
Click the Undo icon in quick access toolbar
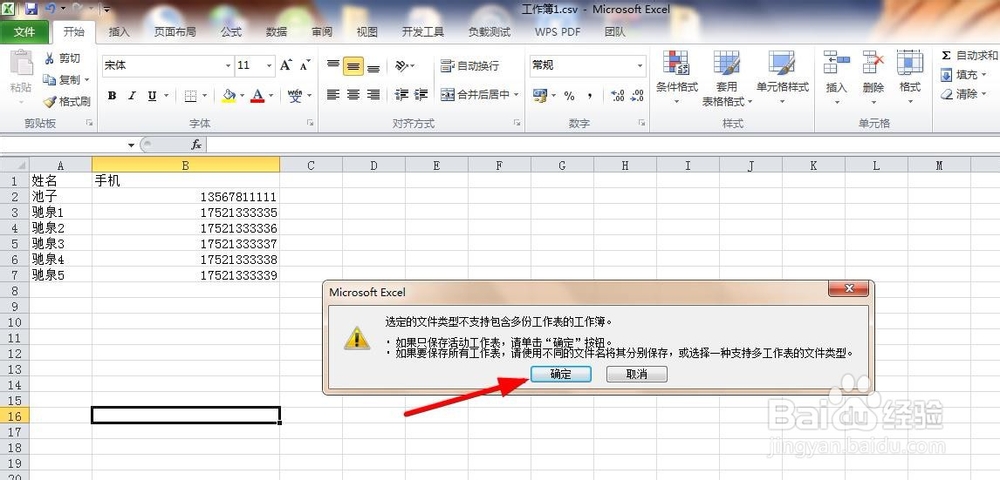pos(51,9)
